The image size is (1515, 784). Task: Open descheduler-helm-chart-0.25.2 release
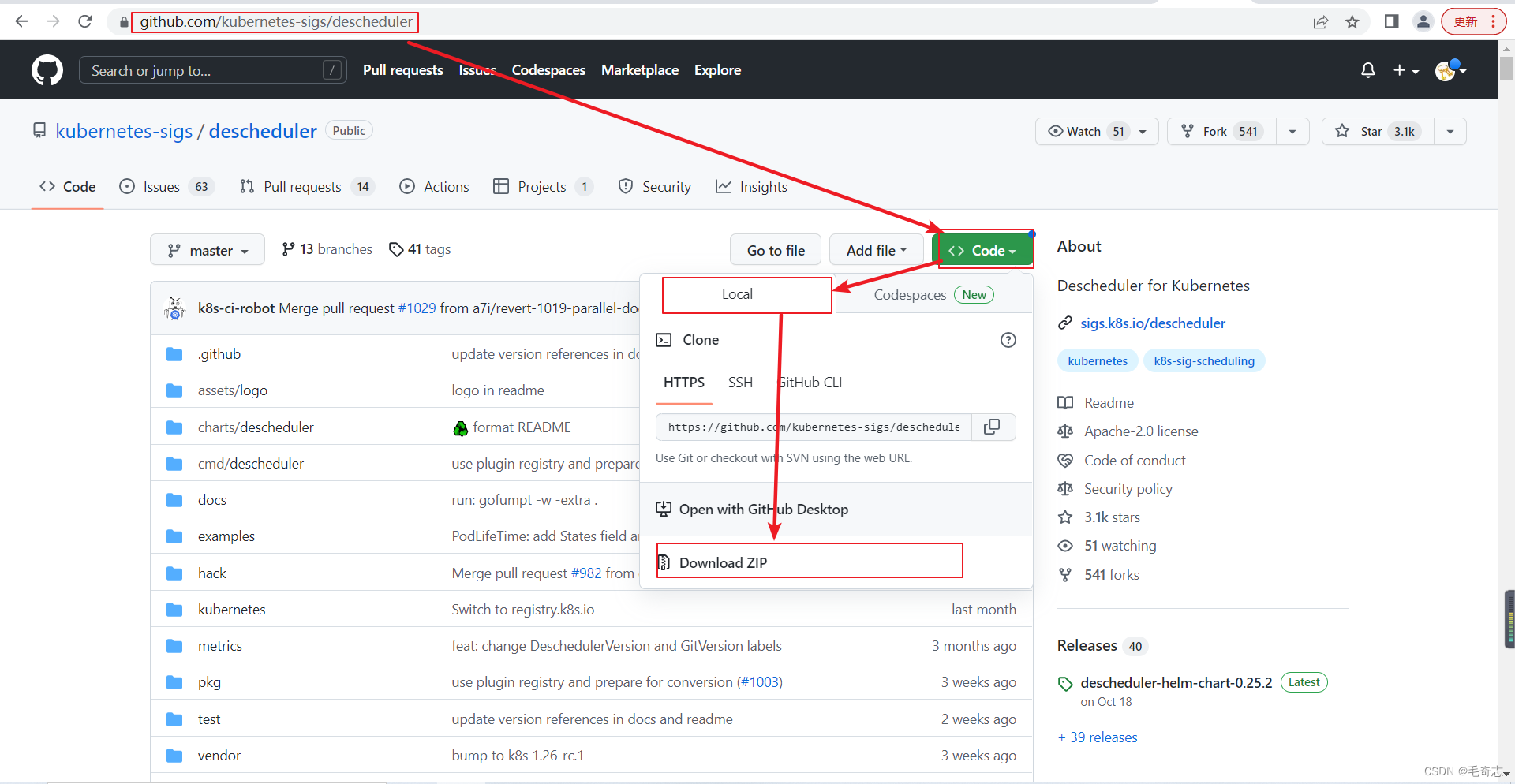pos(1176,683)
